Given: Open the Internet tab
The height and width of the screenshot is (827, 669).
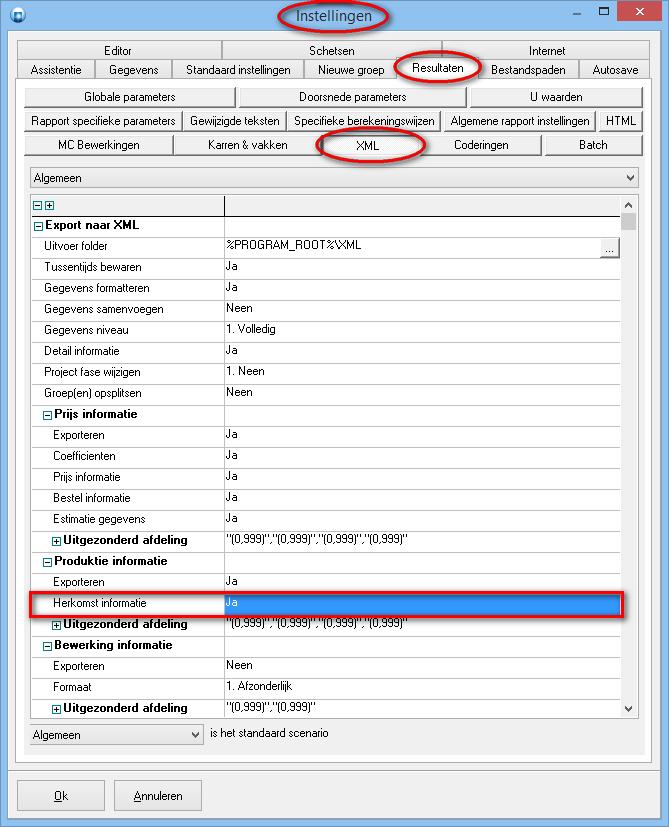Looking at the screenshot, I should [x=547, y=51].
